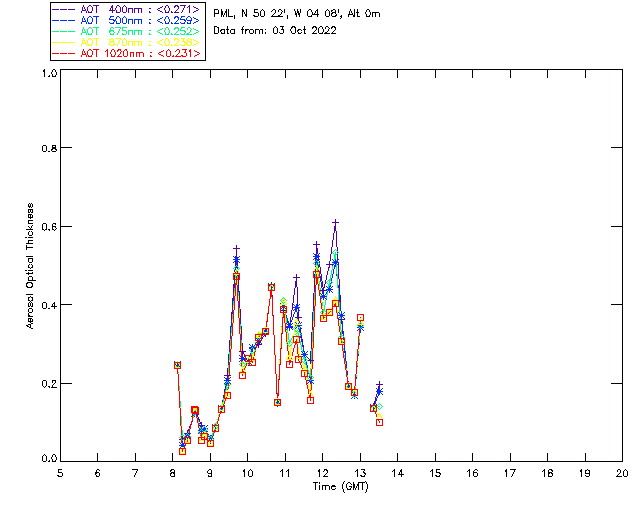Click the y-axis tick label '0.6'
This screenshot has width=640, height=512.
[49, 227]
